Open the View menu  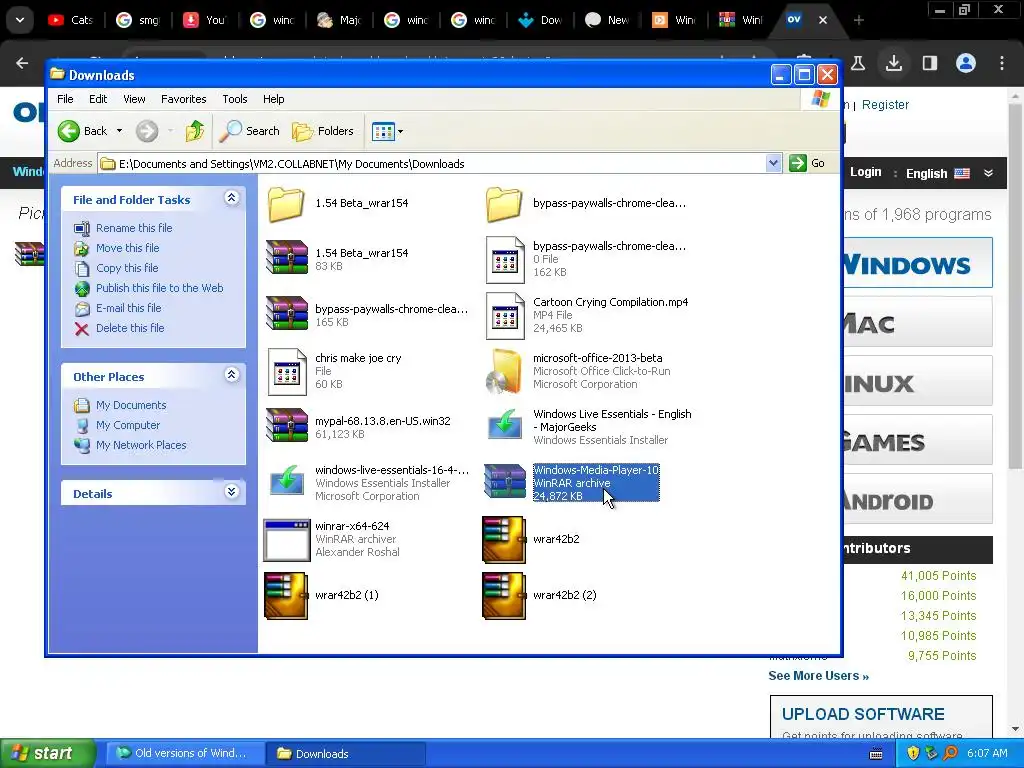(x=135, y=99)
